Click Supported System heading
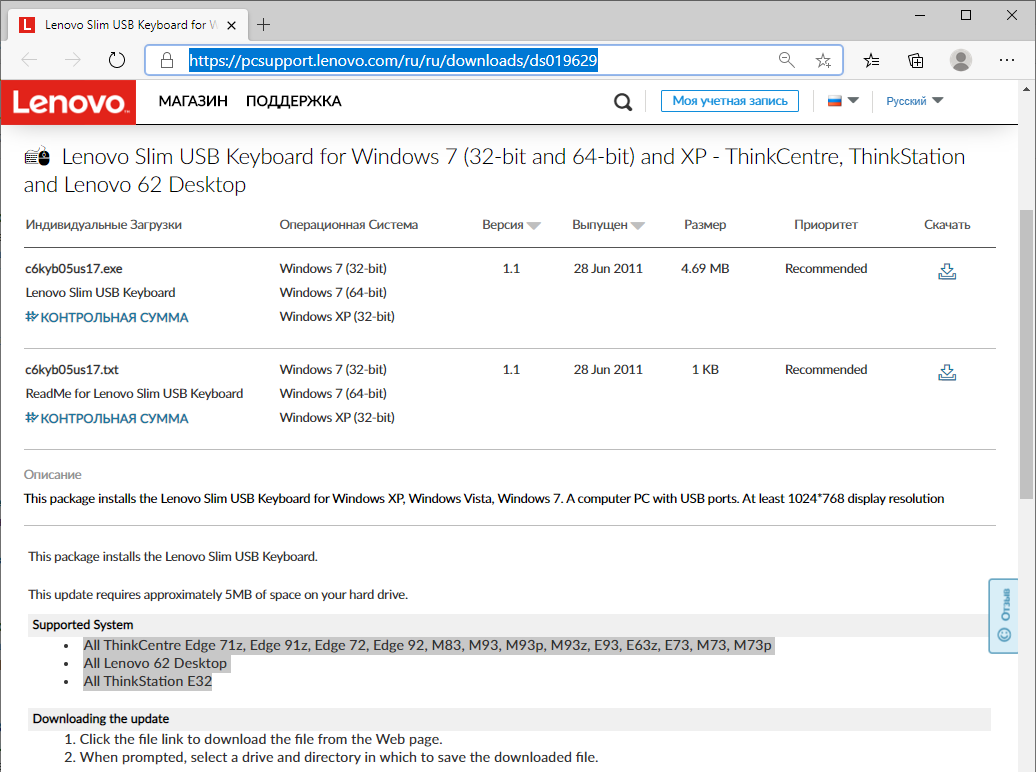The image size is (1036, 772). [83, 625]
